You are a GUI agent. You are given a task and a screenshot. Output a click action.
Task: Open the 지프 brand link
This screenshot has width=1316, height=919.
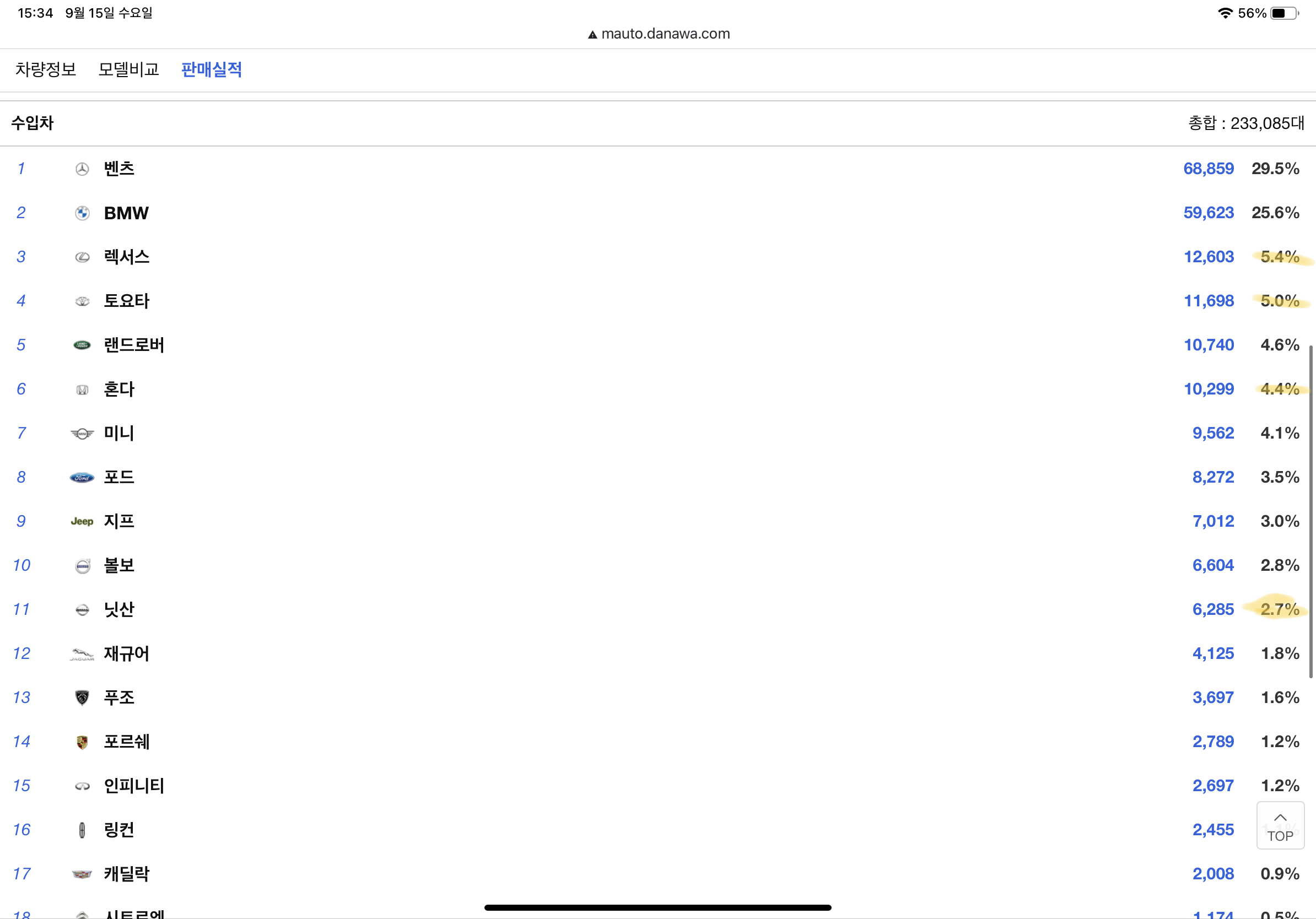(x=118, y=521)
